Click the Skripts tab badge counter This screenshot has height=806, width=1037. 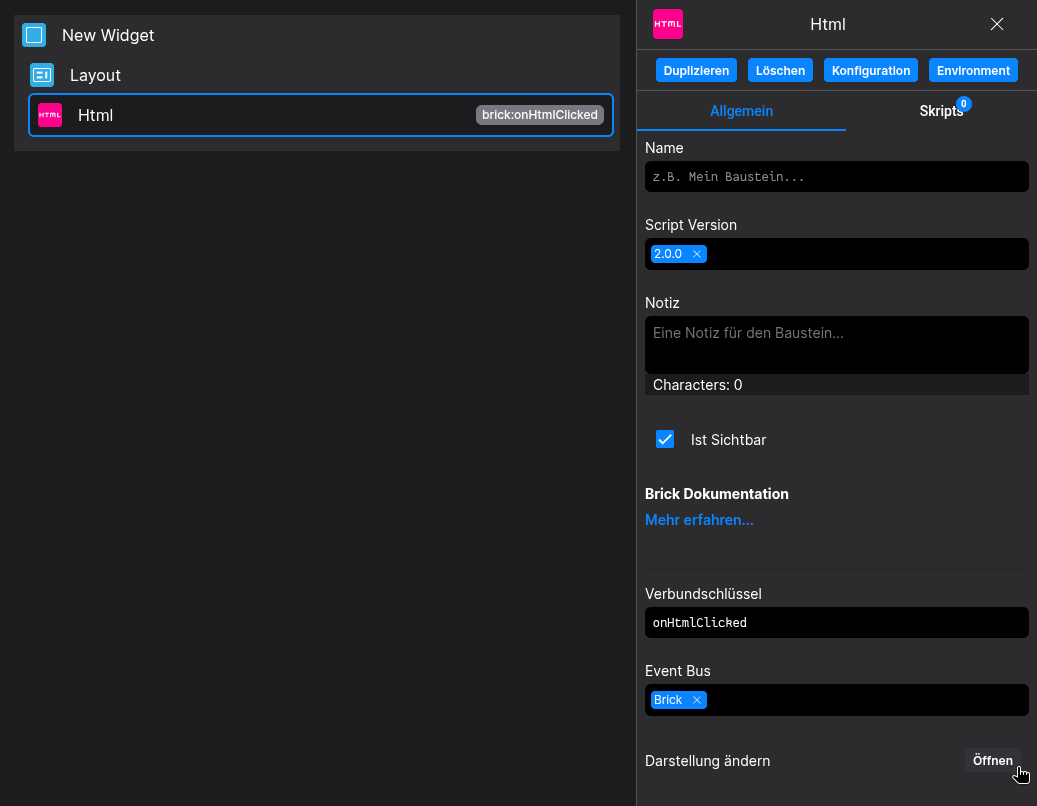coord(963,103)
